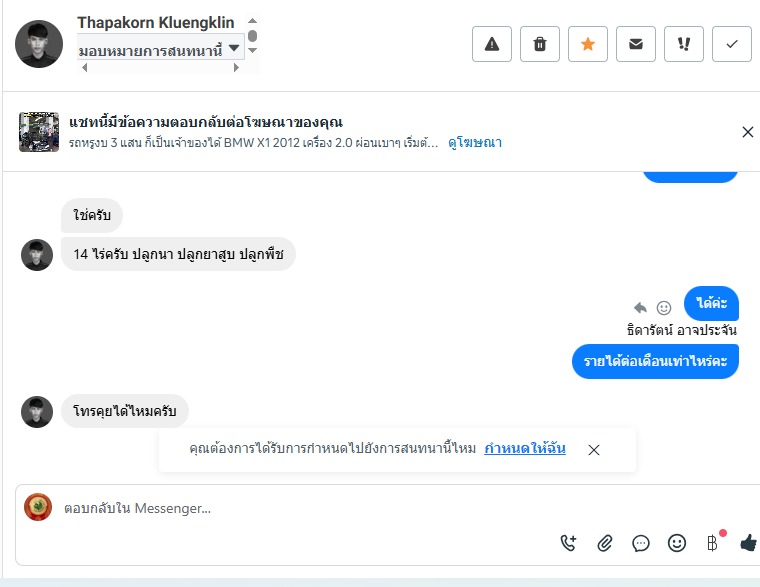React to ได้ค่ะ message with smiley icon
Screen dimensions: 760x587
[x=664, y=308]
